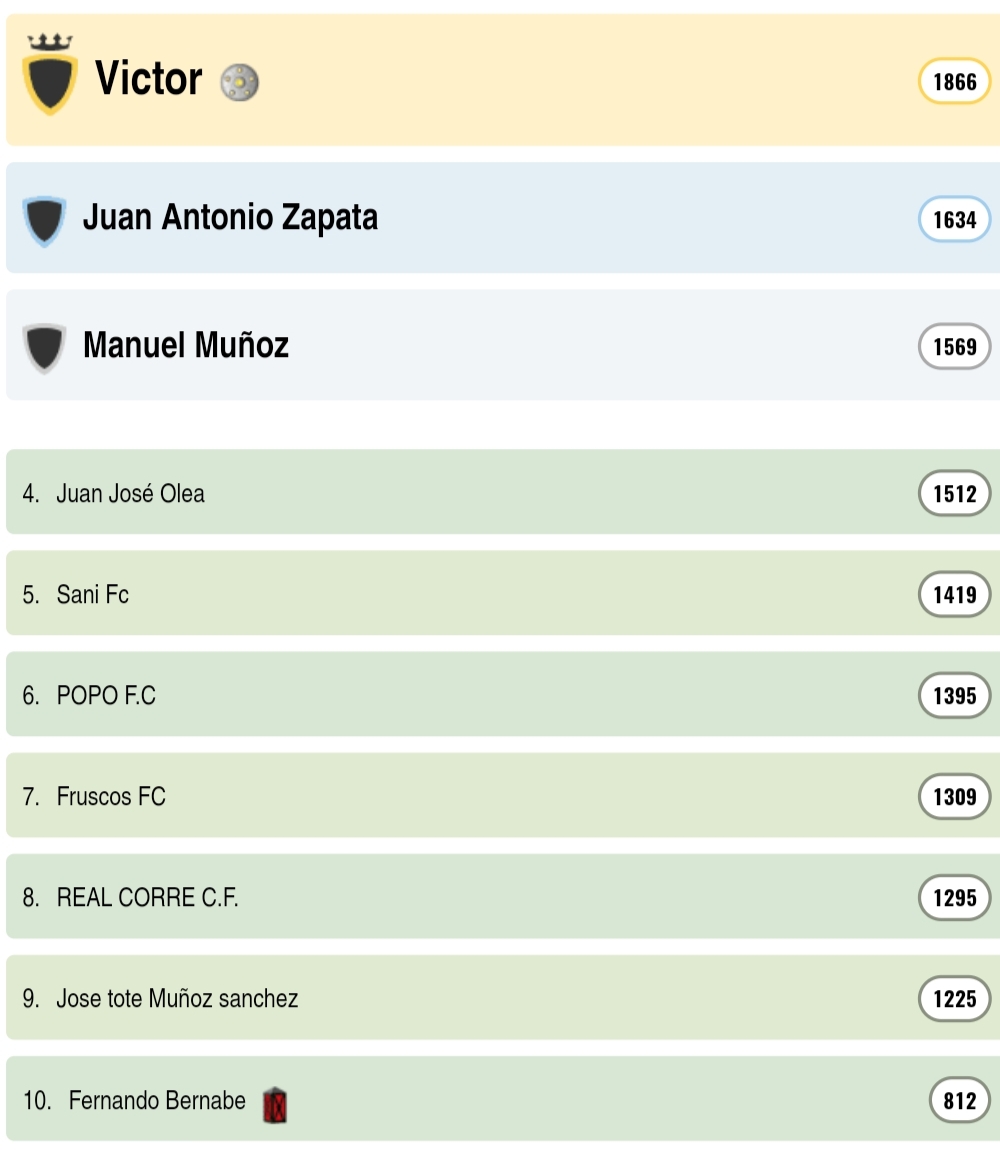Click the 1512 score badge
This screenshot has width=1000, height=1154.
[954, 494]
